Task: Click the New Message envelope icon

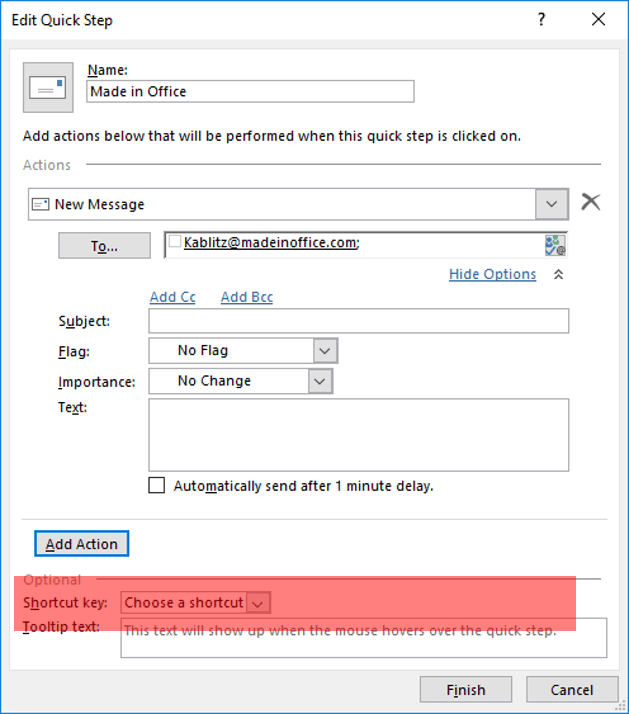Action: point(41,204)
